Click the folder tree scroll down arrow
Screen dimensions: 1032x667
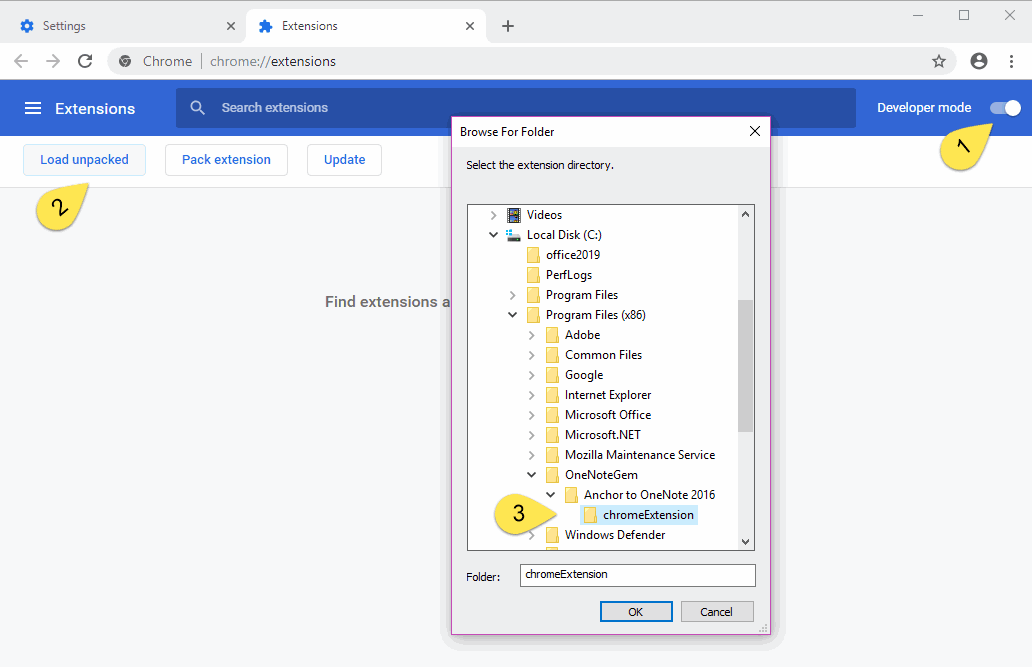[745, 542]
